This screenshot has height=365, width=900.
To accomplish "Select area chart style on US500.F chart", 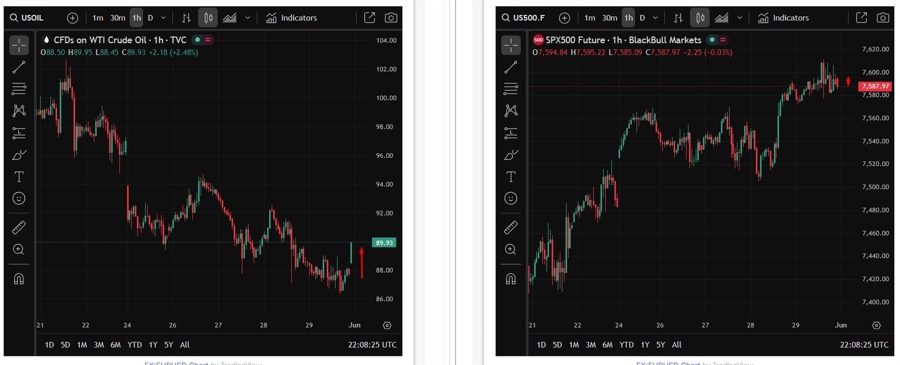I will tap(721, 18).
